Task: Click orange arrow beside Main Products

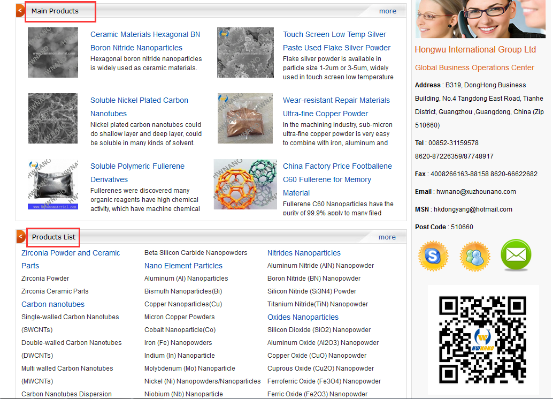Action: point(20,11)
